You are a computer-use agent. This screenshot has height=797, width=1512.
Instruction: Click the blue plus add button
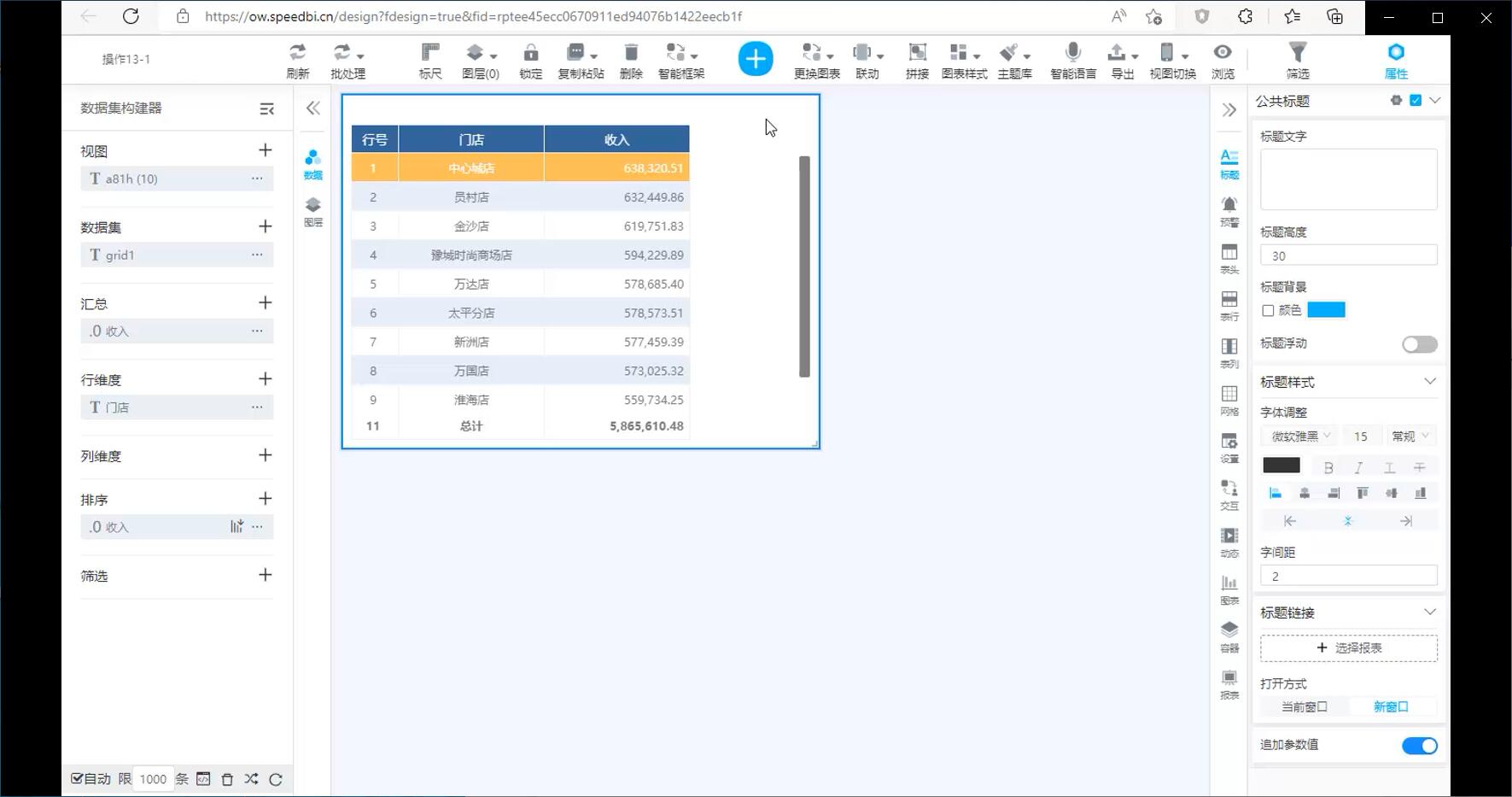point(755,59)
